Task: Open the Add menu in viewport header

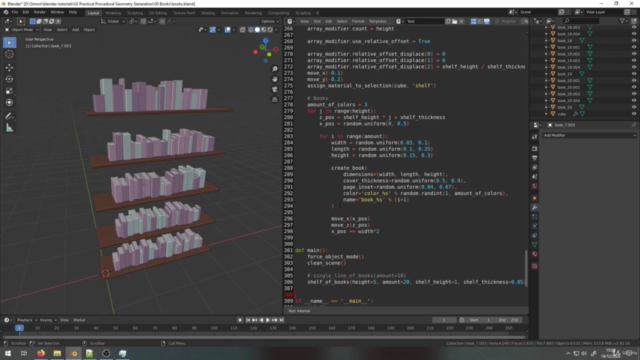Action: [x=76, y=30]
